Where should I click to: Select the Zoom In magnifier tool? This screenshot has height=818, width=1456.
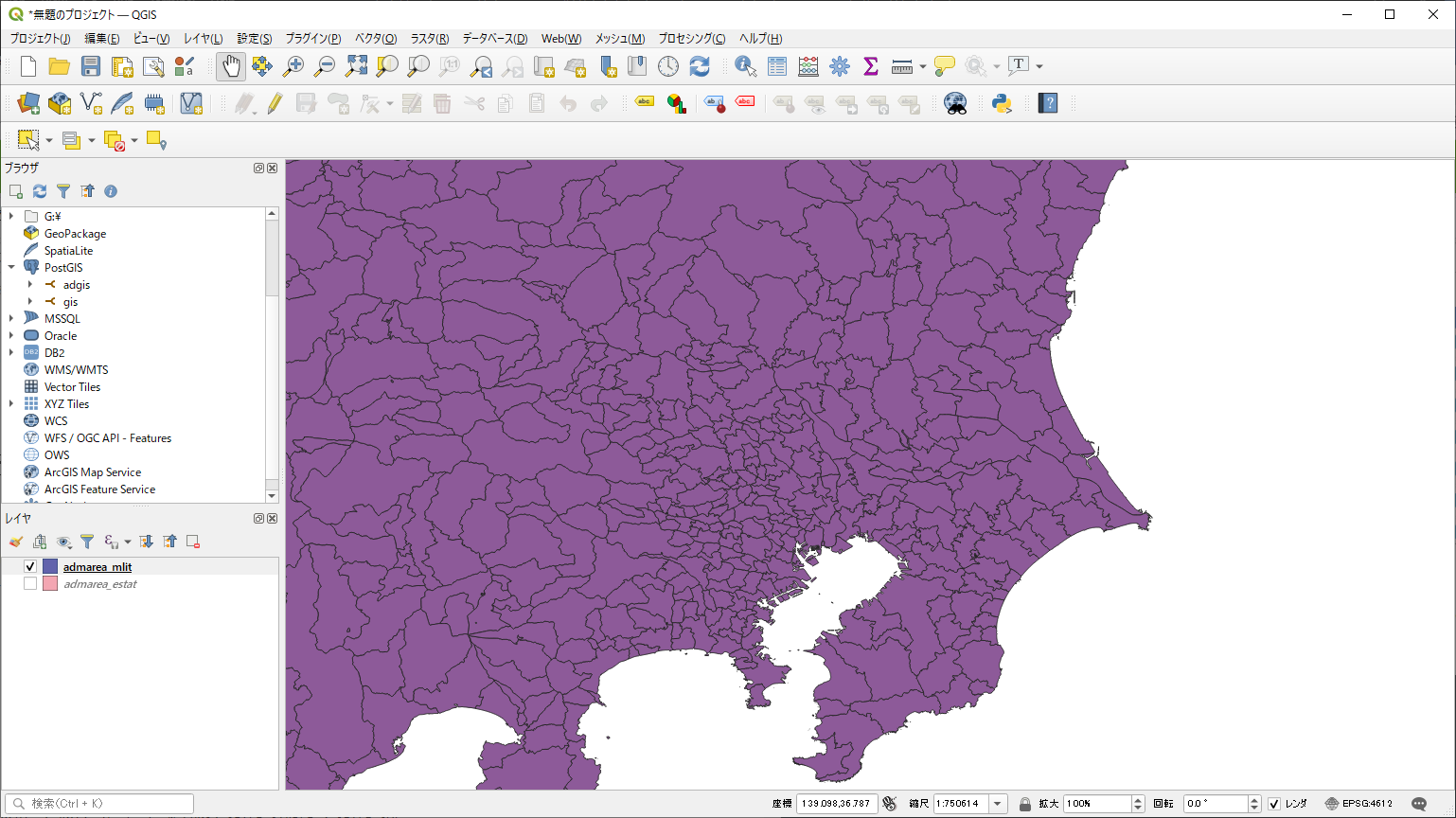(x=293, y=66)
